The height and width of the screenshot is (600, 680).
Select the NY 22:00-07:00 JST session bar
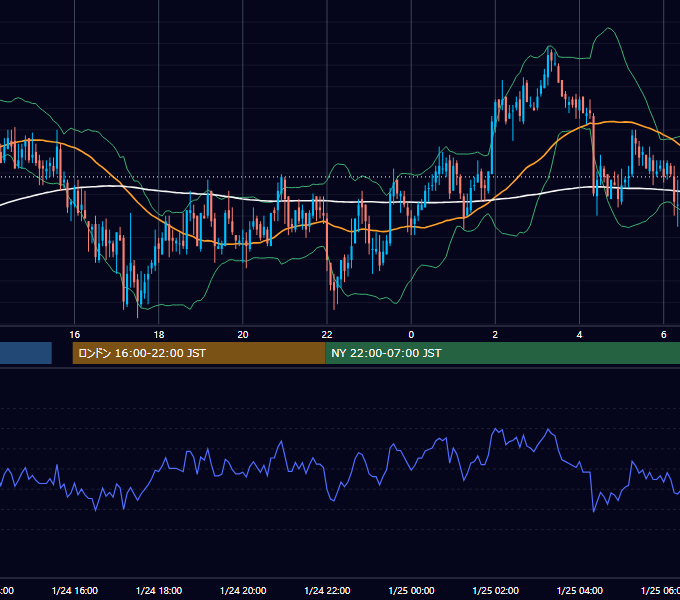tap(502, 353)
